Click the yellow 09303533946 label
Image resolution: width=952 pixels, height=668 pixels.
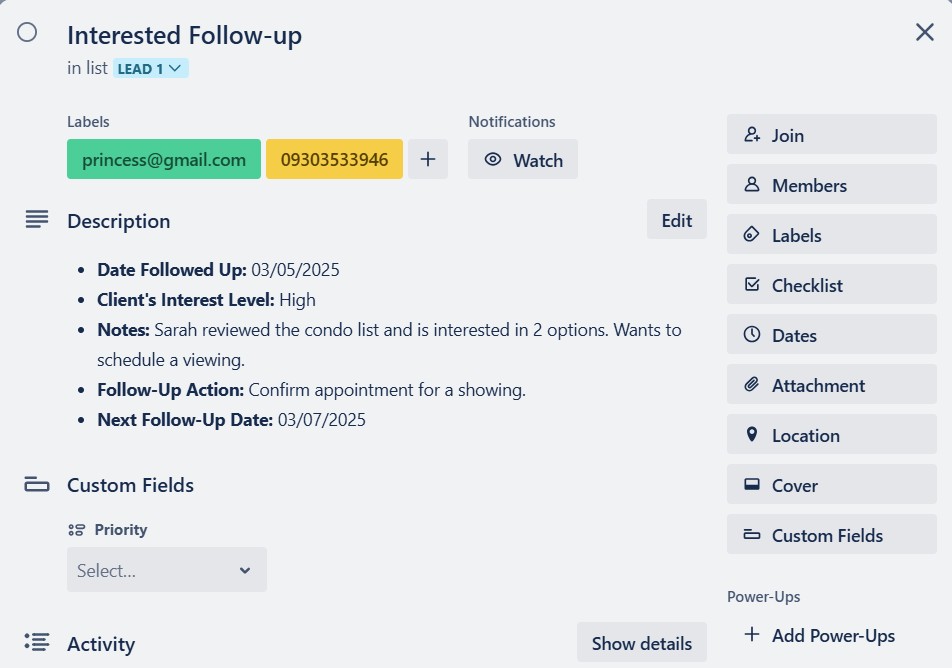(x=334, y=160)
